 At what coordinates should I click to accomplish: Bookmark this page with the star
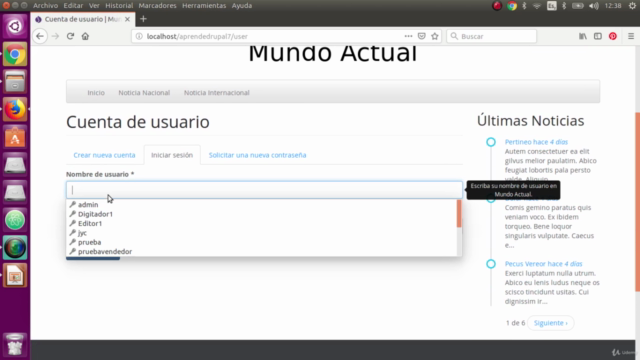(x=435, y=36)
